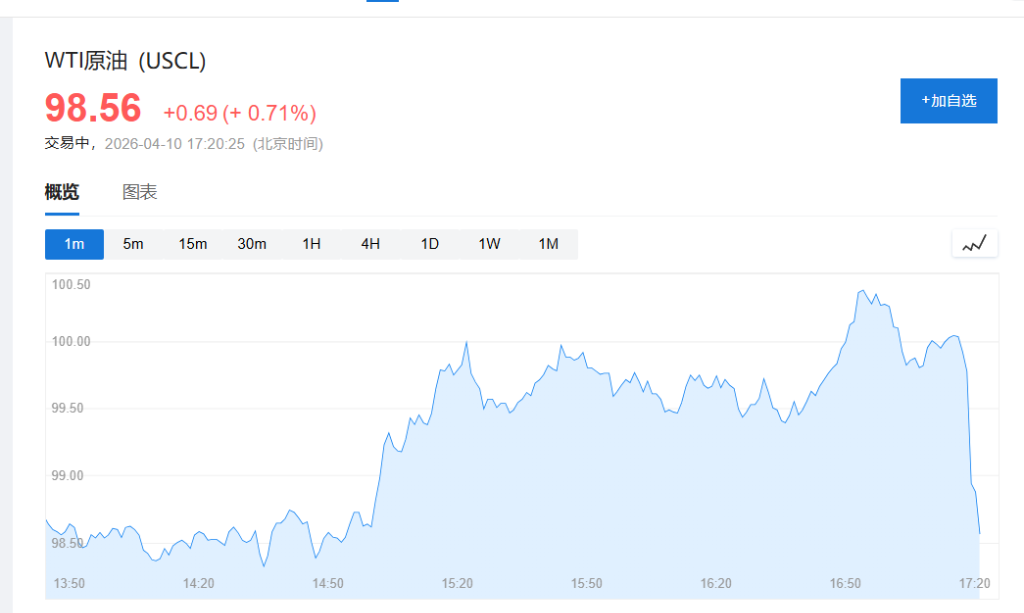Show the 1D daily chart
The image size is (1024, 613).
tap(430, 244)
